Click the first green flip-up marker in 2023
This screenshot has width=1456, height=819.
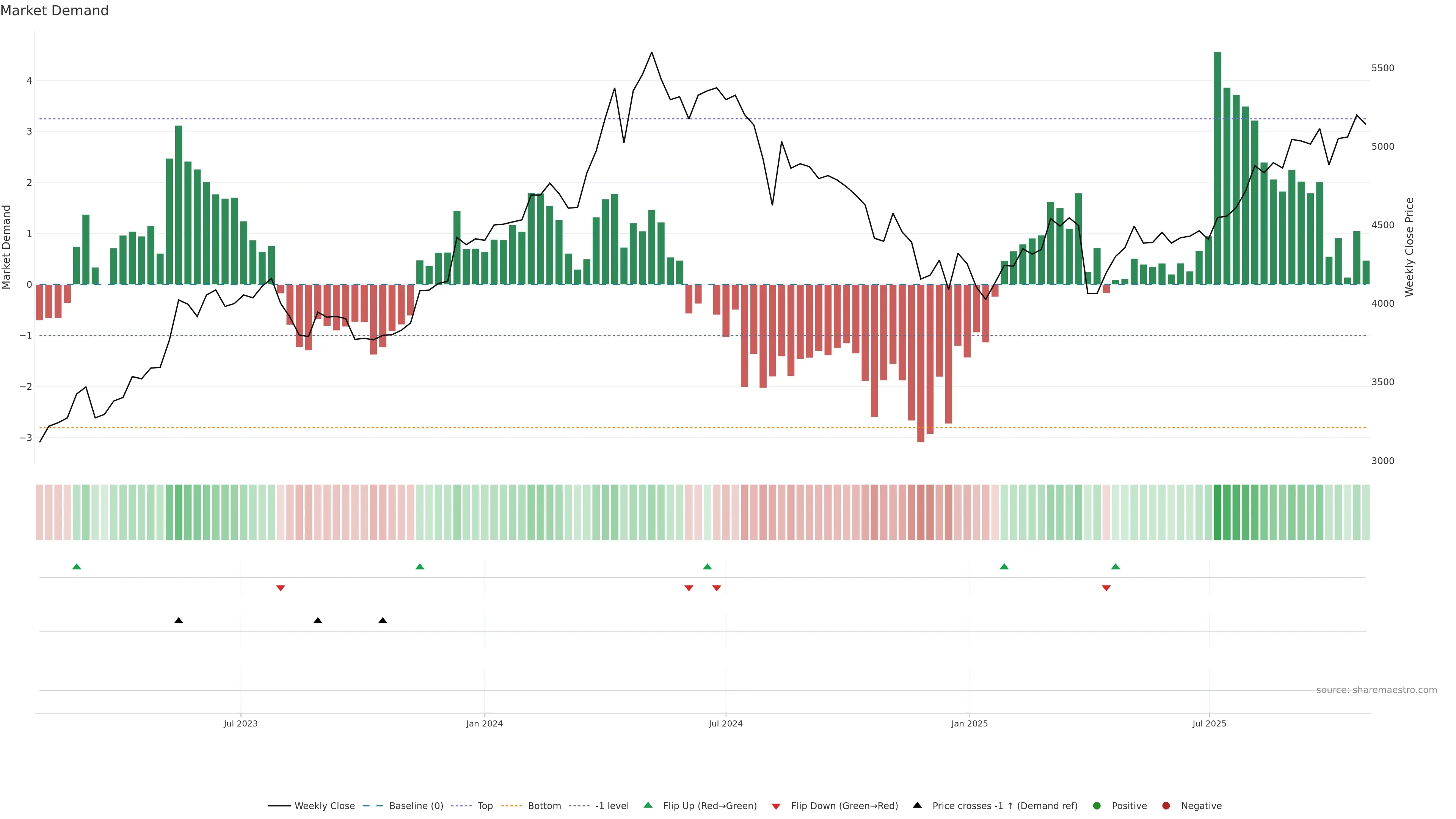(x=77, y=566)
